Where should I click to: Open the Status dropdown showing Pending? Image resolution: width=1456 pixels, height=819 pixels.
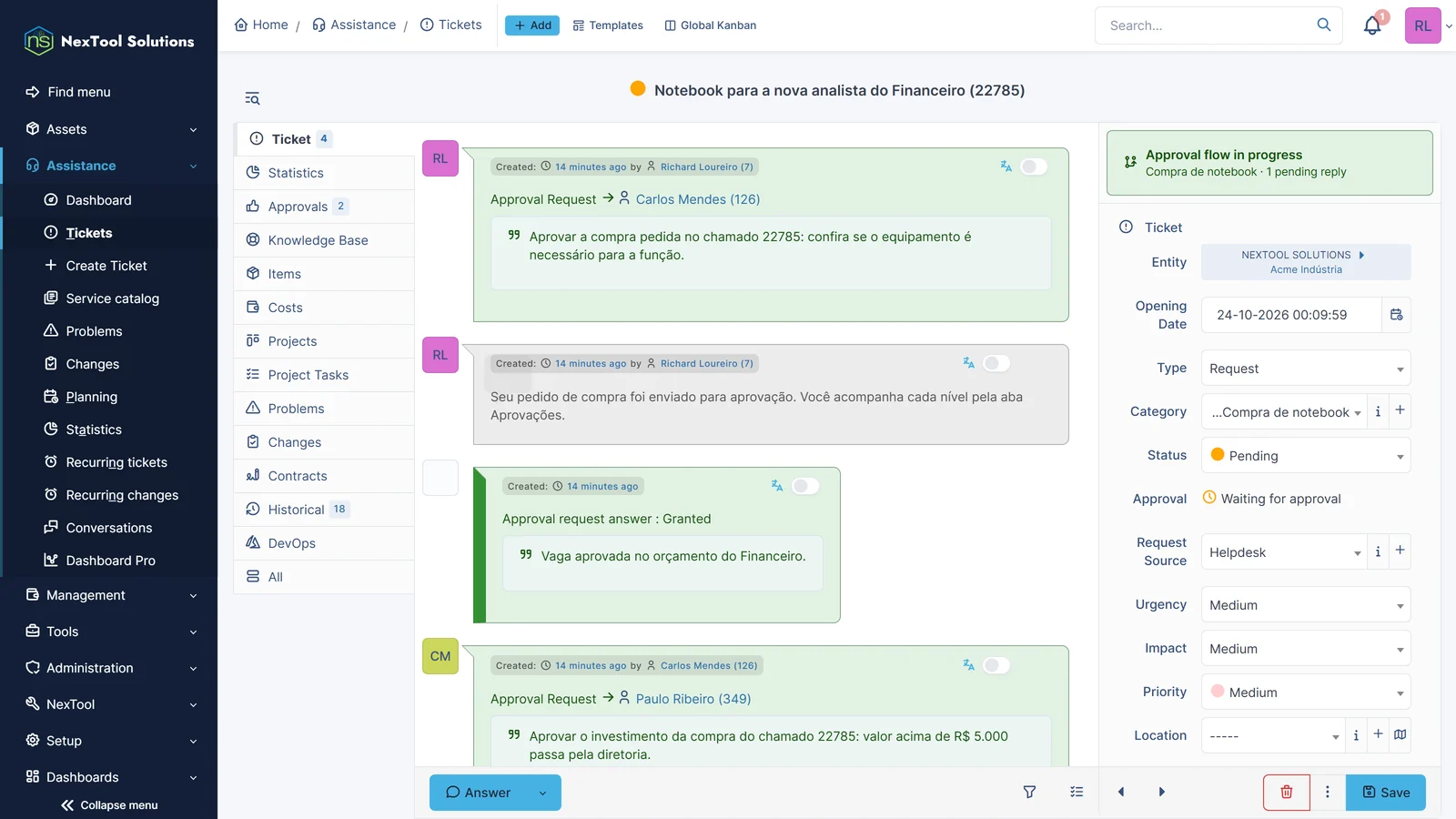click(1306, 455)
